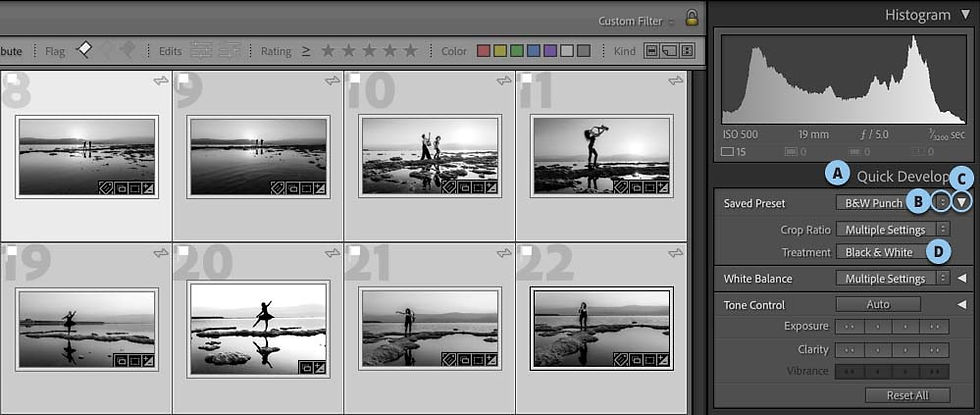The height and width of the screenshot is (415, 980).
Task: Expand Tone Control section triangle
Action: [x=962, y=305]
